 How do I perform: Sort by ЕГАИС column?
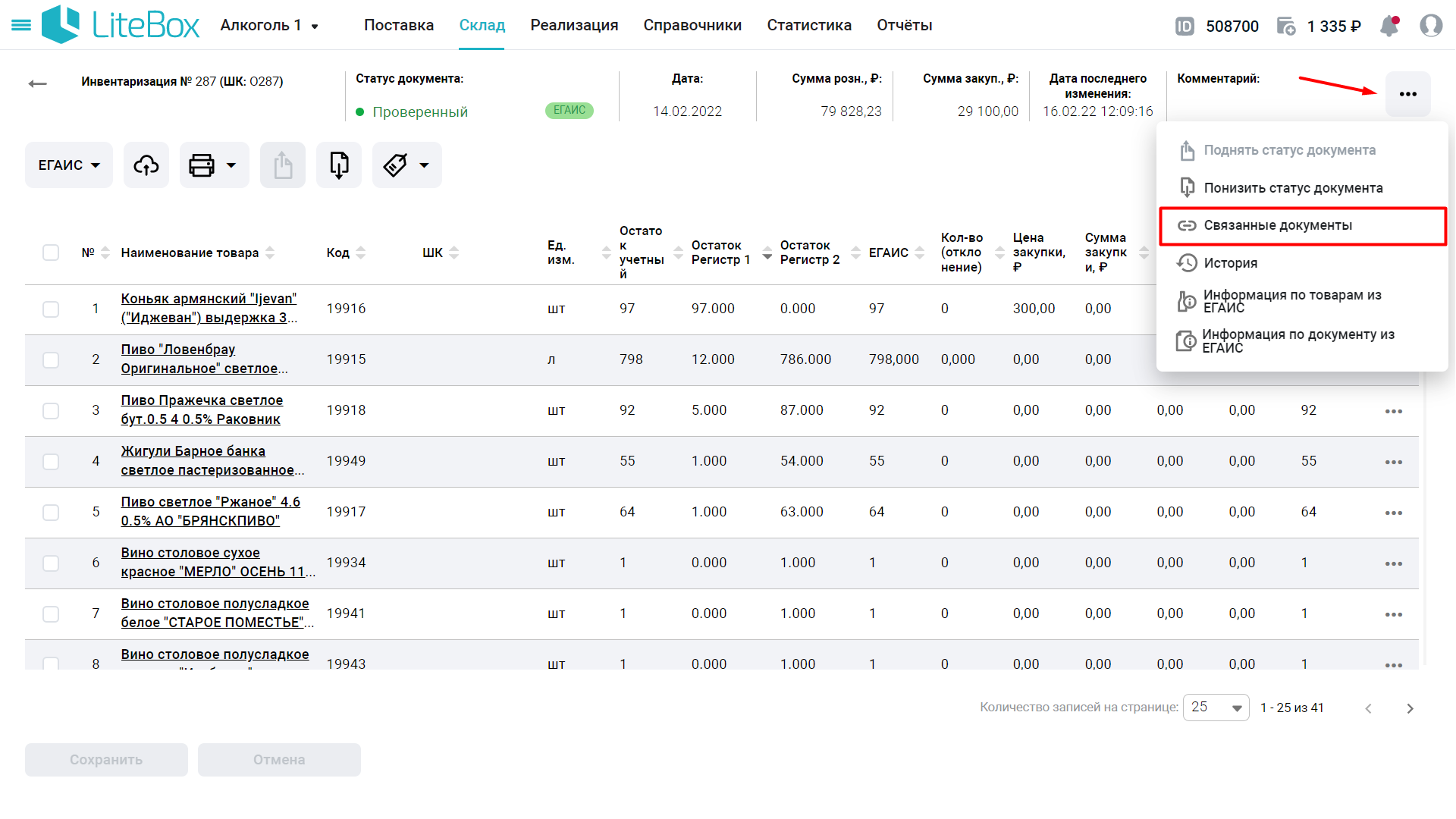click(920, 253)
